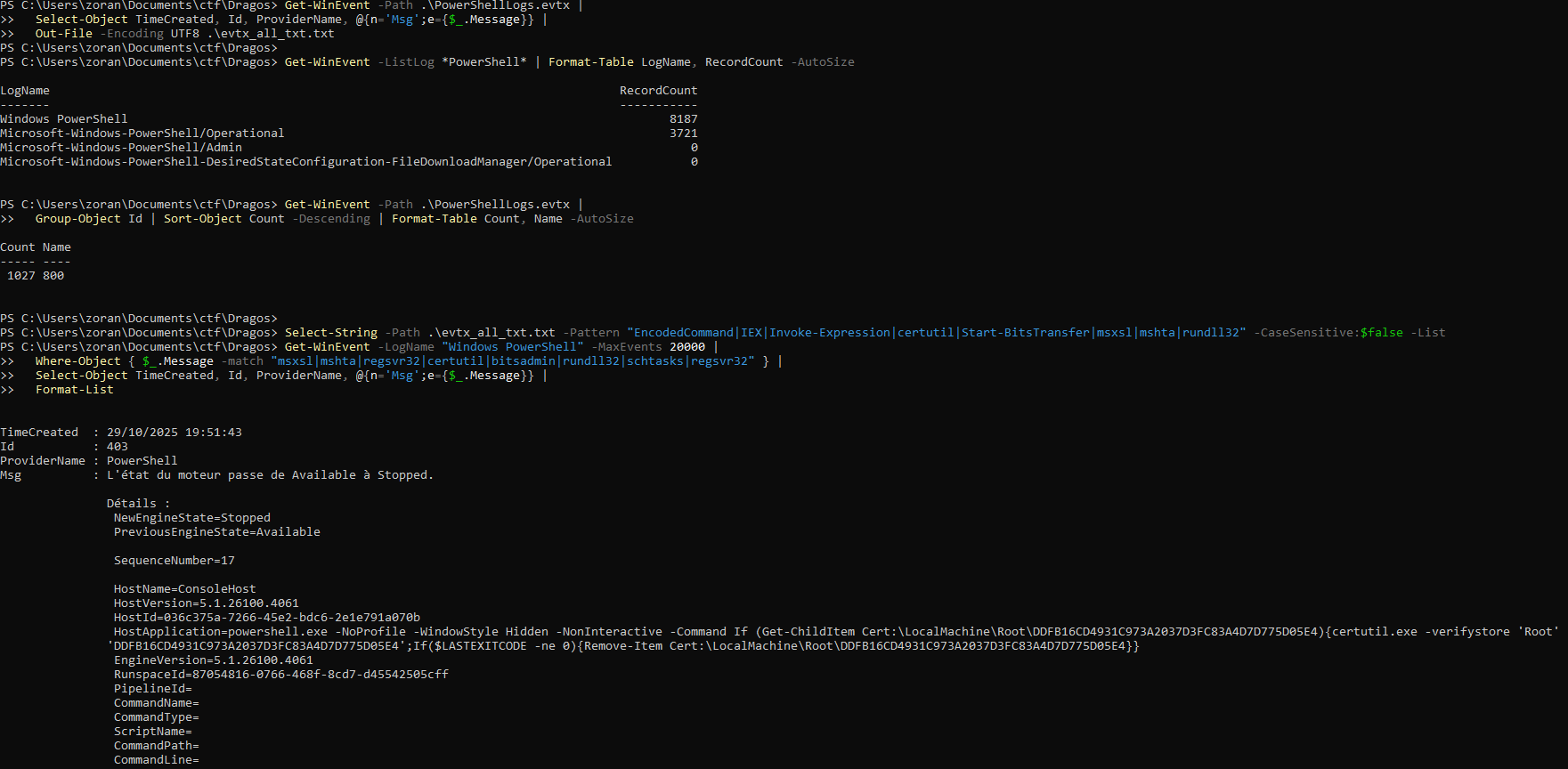This screenshot has height=769, width=1568.
Task: Click the 'PipelineId=' line
Action: (153, 688)
